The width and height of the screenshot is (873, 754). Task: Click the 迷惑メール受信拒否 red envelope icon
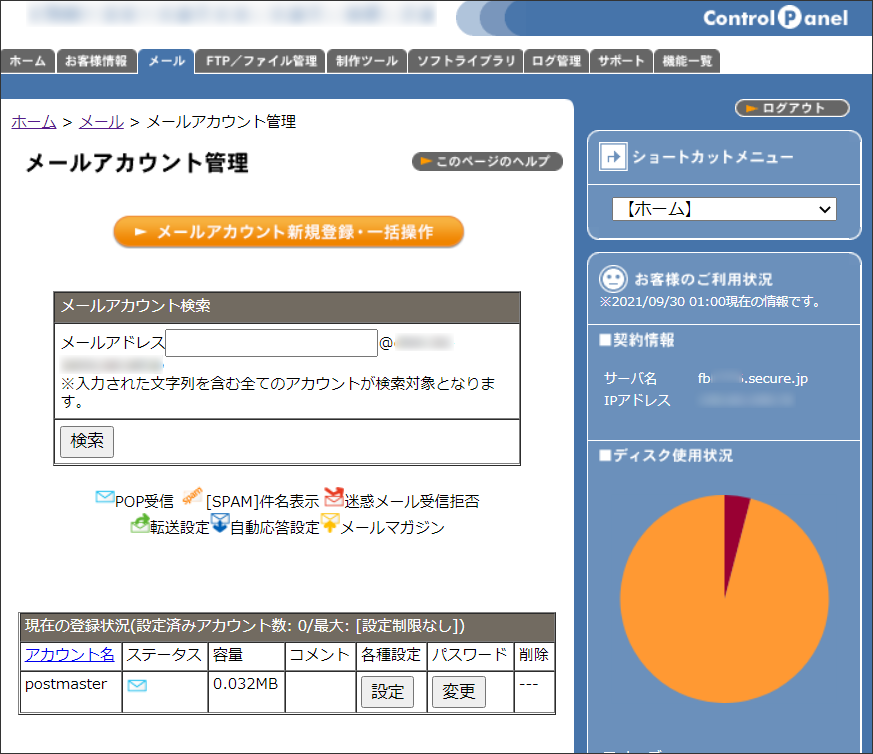333,497
